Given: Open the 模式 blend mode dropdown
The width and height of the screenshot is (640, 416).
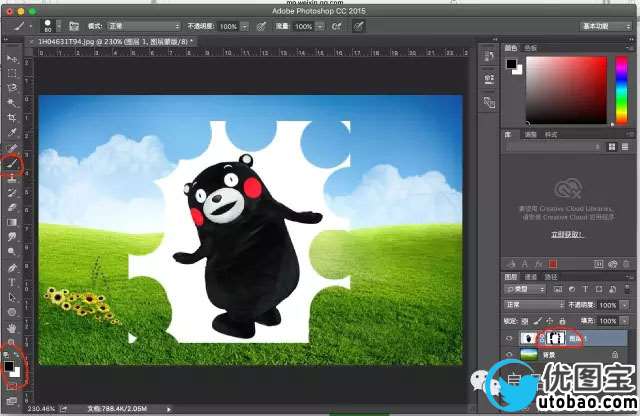Looking at the screenshot, I should [143, 26].
